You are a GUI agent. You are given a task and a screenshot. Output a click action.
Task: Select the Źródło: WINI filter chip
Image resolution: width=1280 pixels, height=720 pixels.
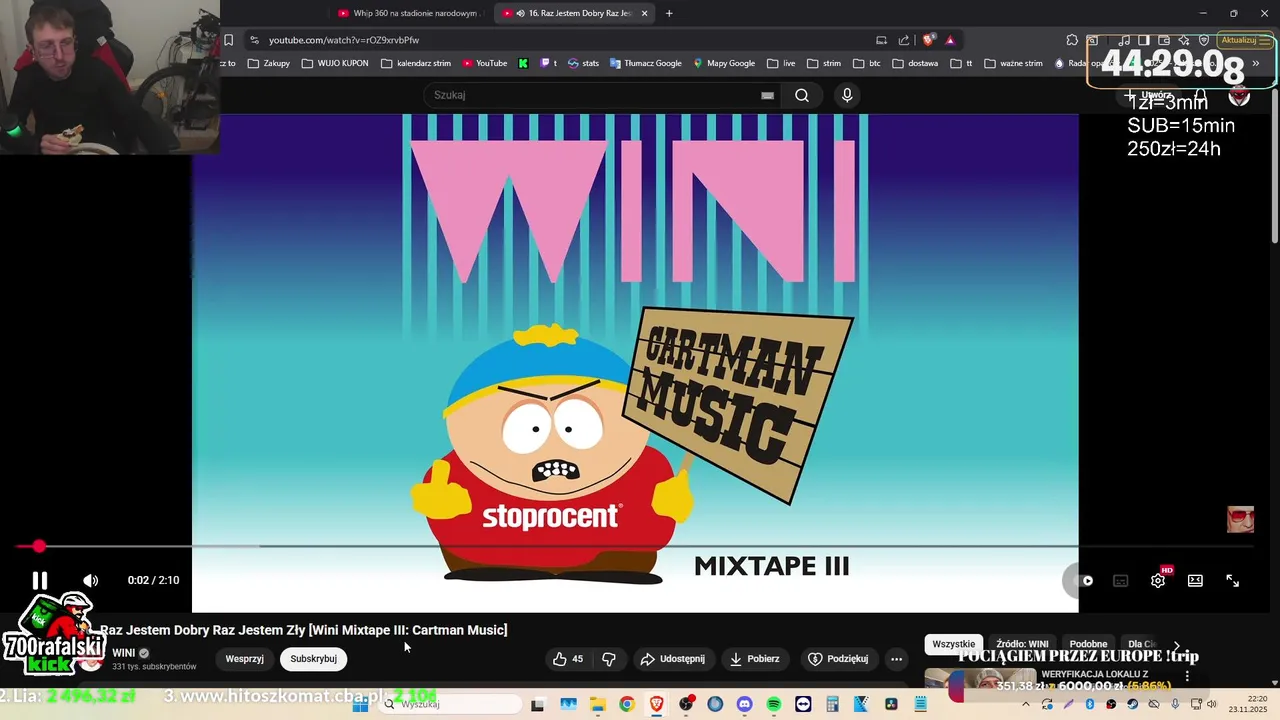click(1022, 644)
